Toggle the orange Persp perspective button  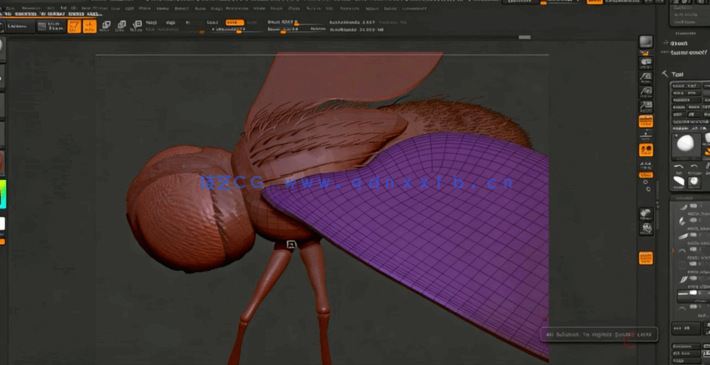[646, 121]
